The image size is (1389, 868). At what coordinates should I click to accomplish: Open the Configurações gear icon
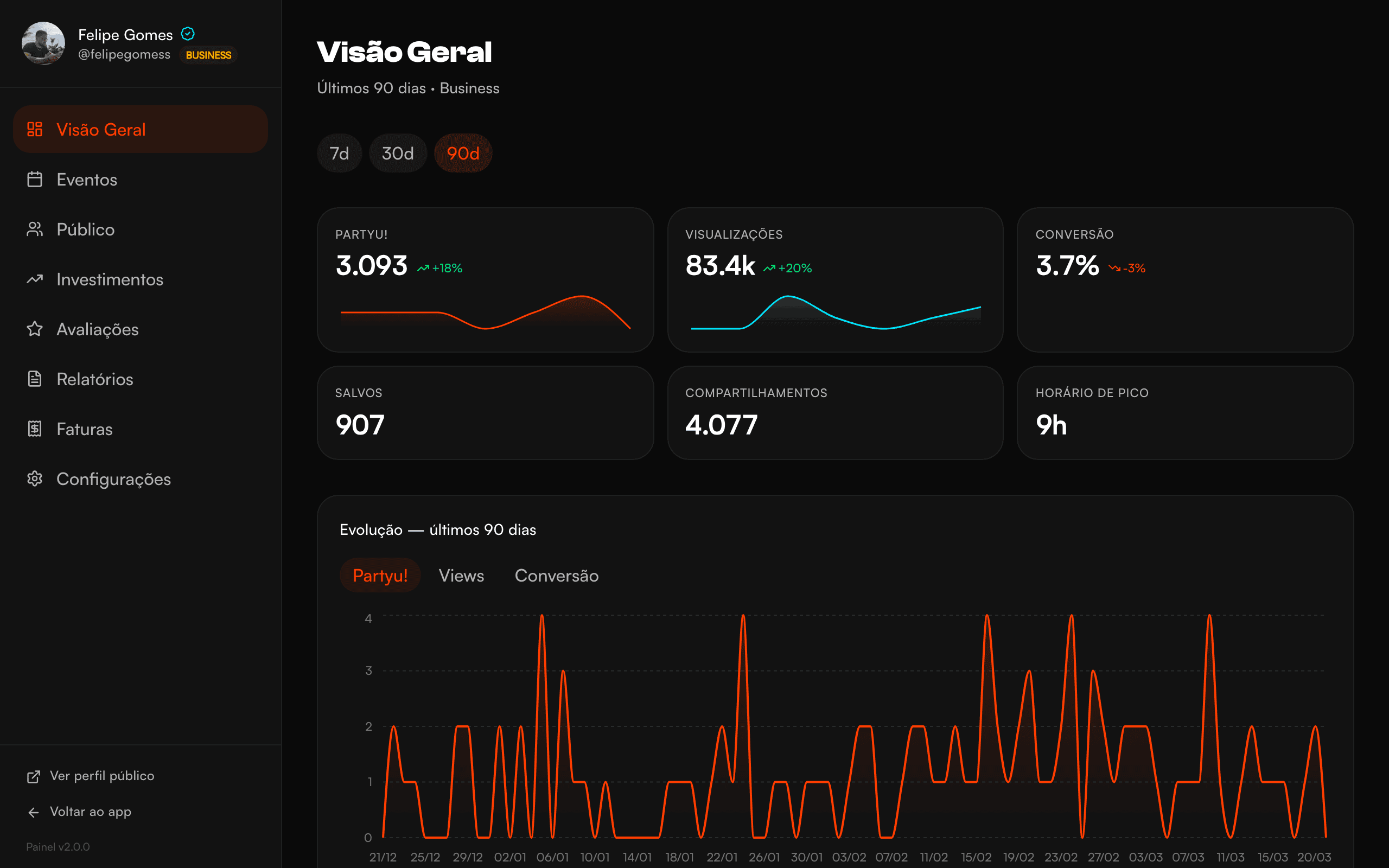(x=34, y=479)
